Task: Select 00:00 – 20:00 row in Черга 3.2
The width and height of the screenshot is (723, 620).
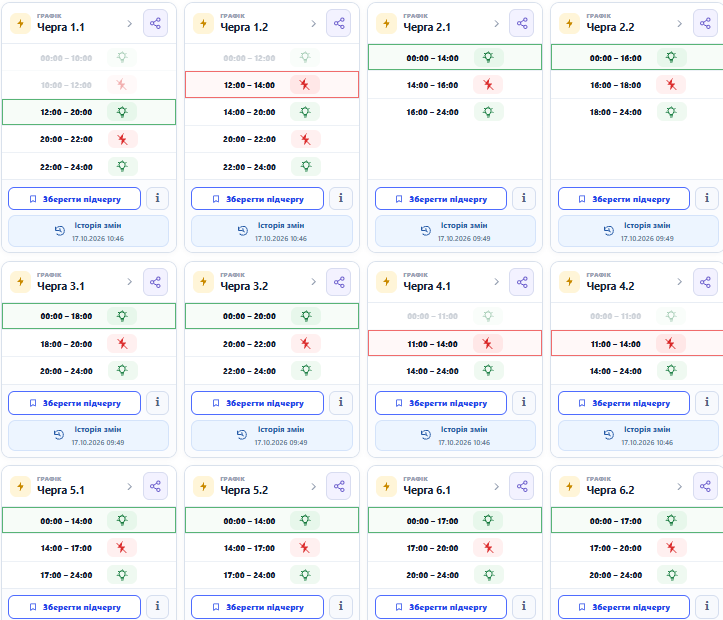Action: coord(272,316)
